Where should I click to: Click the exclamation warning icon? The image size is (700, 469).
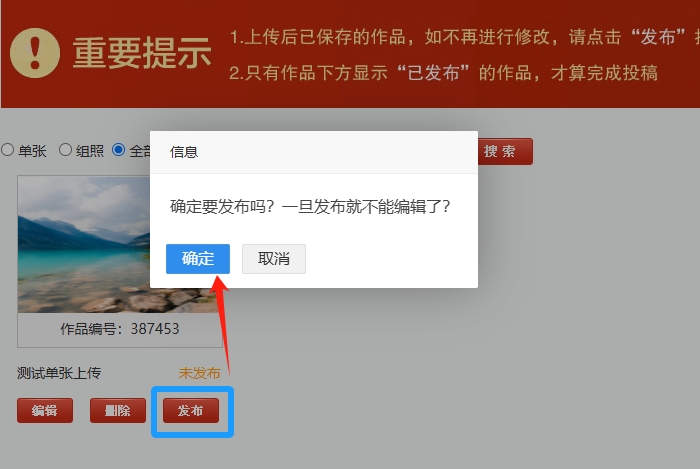click(x=35, y=53)
